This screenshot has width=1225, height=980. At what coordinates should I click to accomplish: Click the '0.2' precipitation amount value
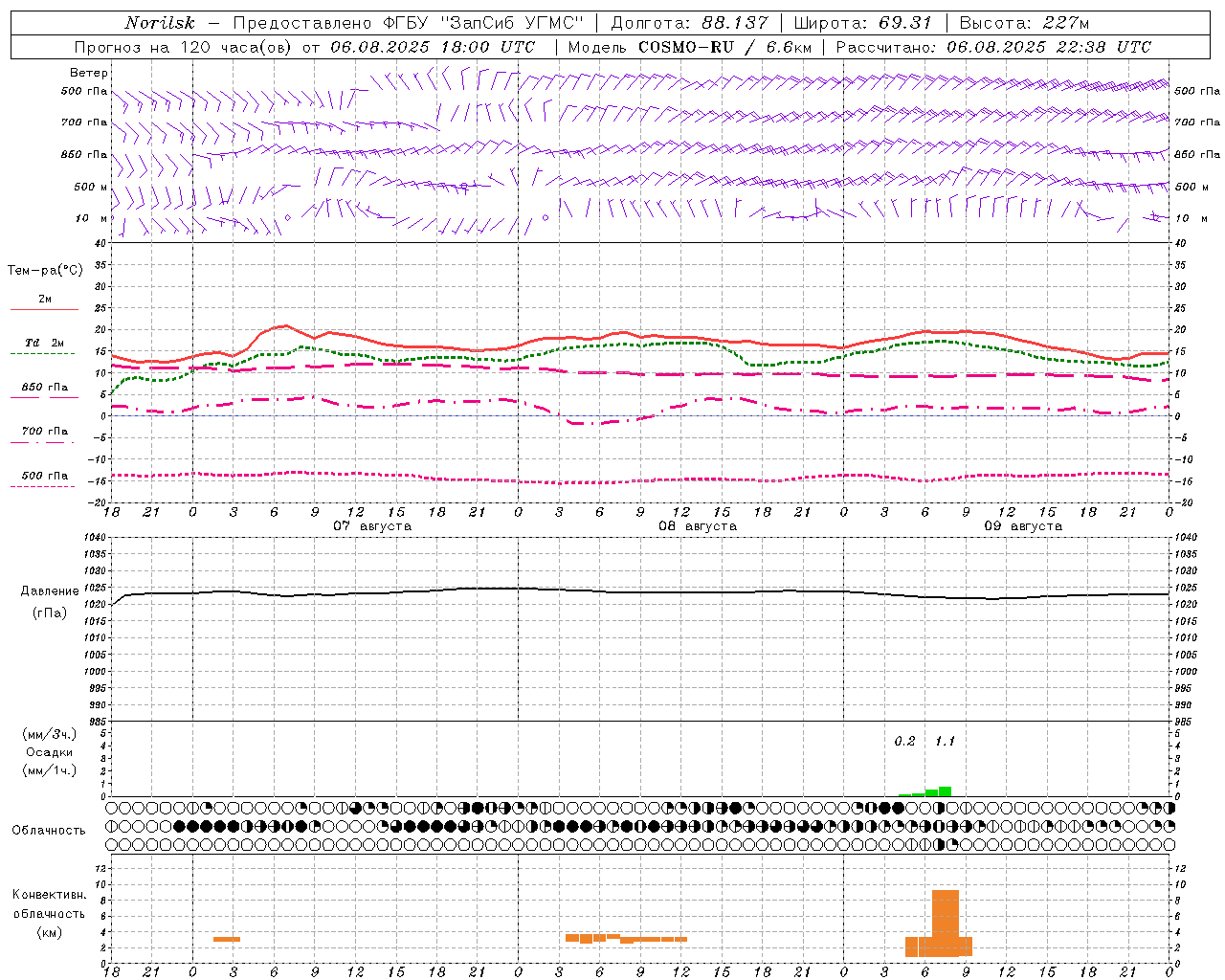click(904, 742)
